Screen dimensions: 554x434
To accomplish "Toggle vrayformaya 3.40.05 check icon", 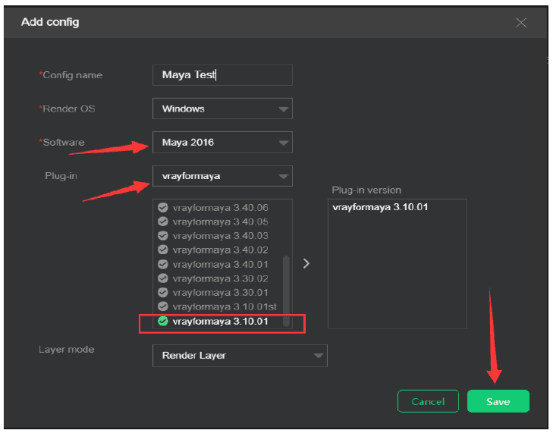I will point(163,222).
